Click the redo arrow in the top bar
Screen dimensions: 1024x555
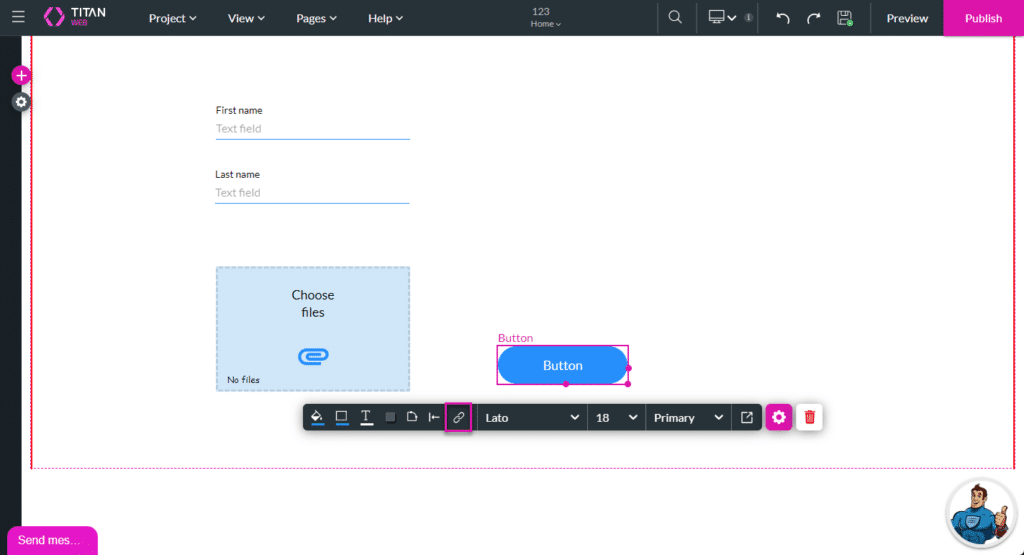813,18
